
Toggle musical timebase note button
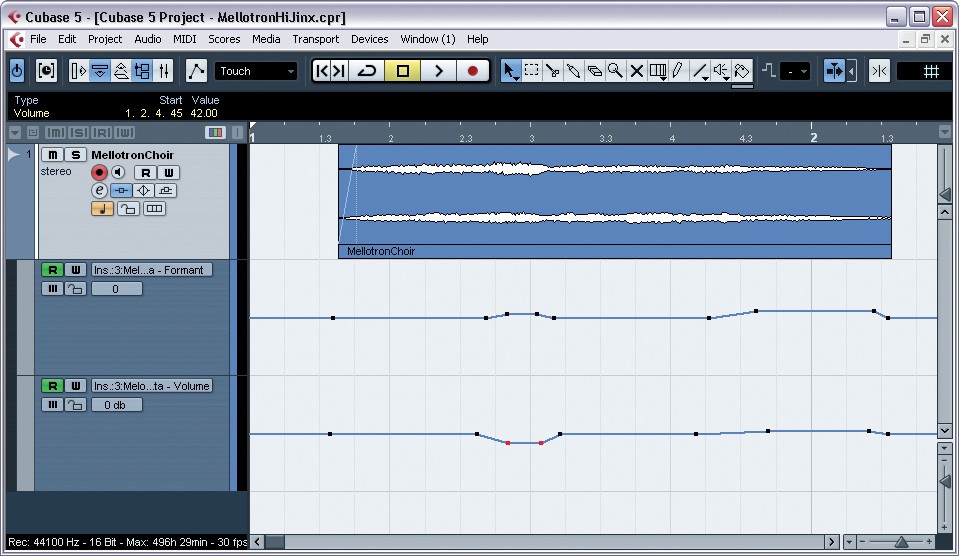(x=102, y=209)
